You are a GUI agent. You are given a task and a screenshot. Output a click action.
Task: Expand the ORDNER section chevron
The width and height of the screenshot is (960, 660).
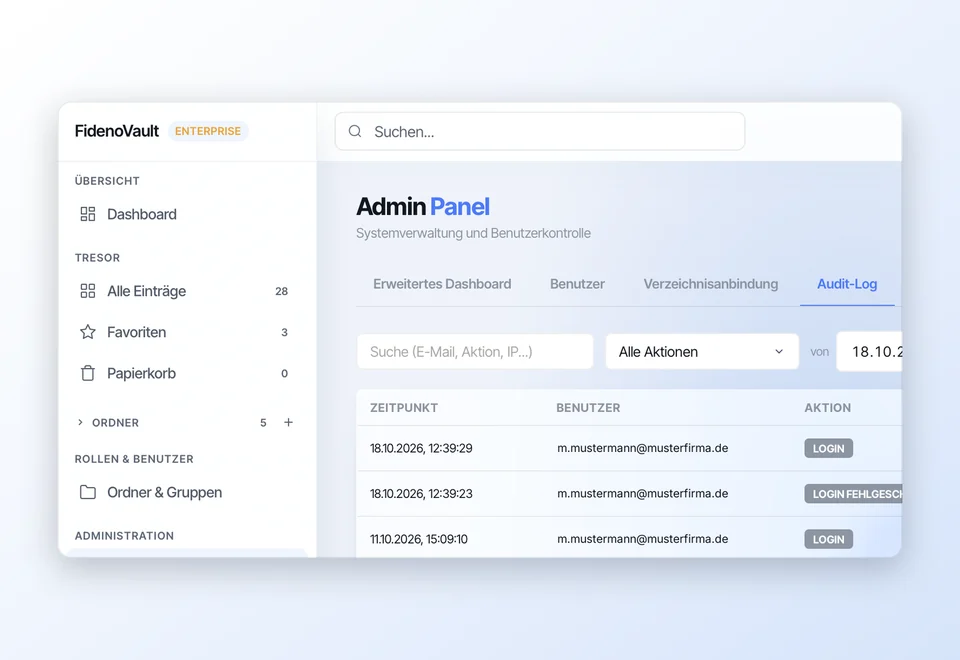[x=80, y=422]
